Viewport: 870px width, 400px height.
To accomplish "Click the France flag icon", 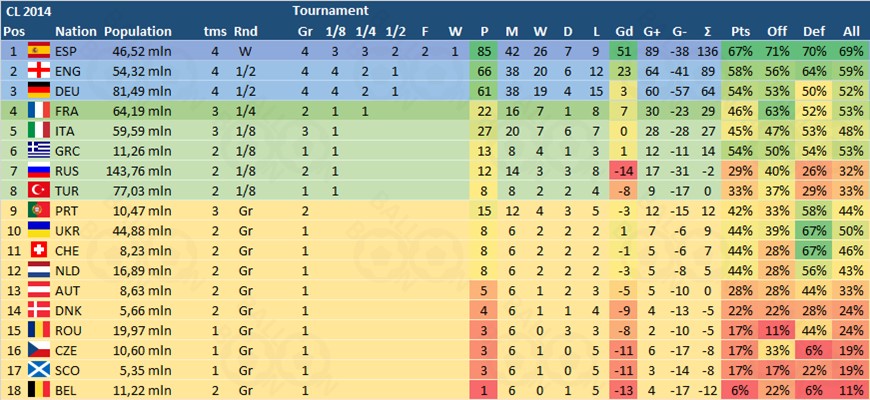I will pyautogui.click(x=38, y=109).
